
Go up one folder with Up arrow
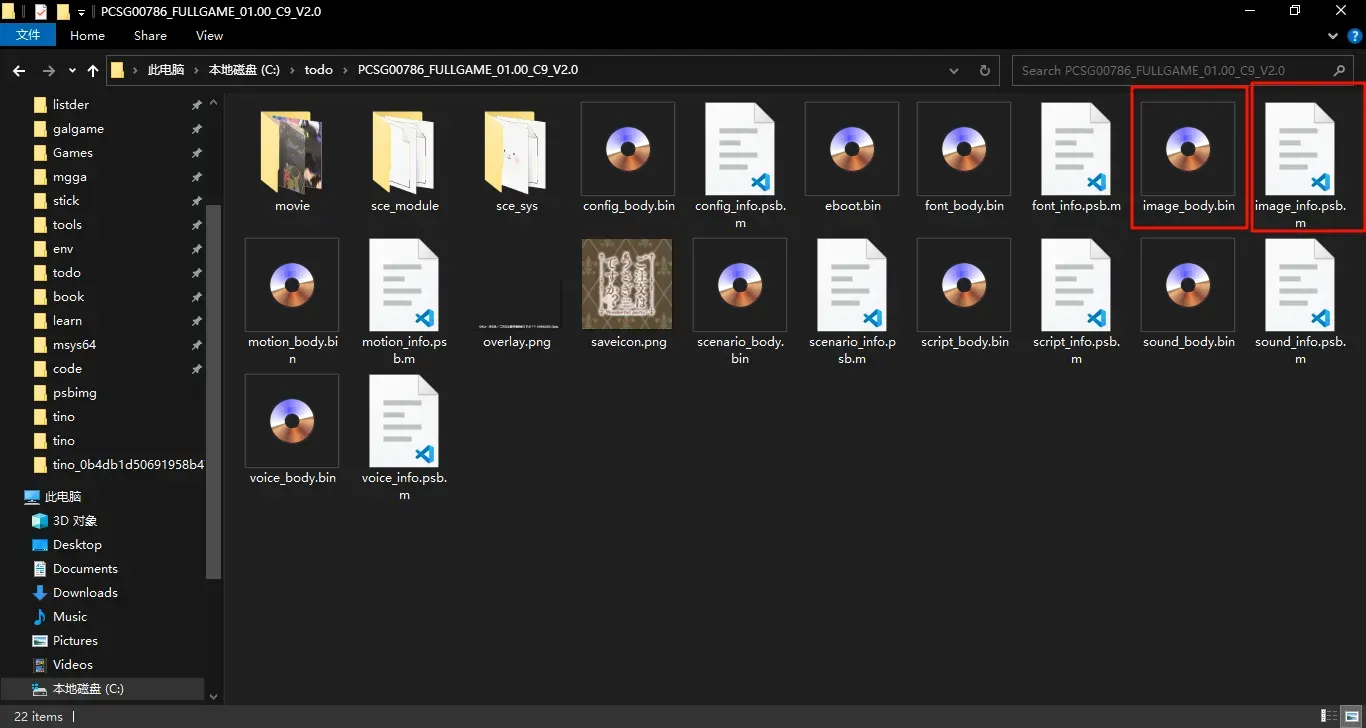(93, 71)
